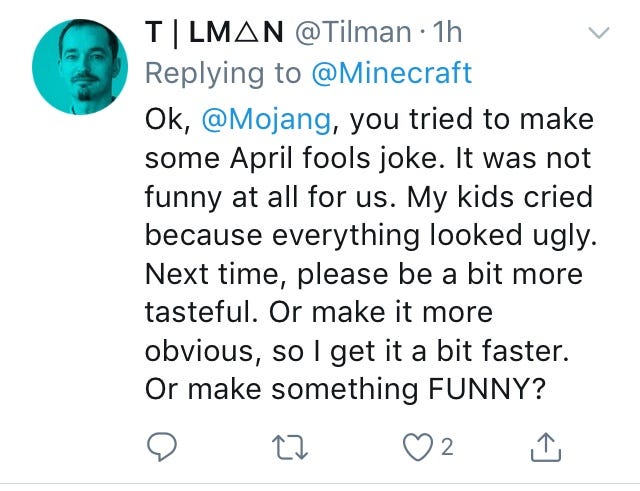Image resolution: width=640 pixels, height=491 pixels.
Task: Tap the share upload icon
Action: tap(546, 447)
